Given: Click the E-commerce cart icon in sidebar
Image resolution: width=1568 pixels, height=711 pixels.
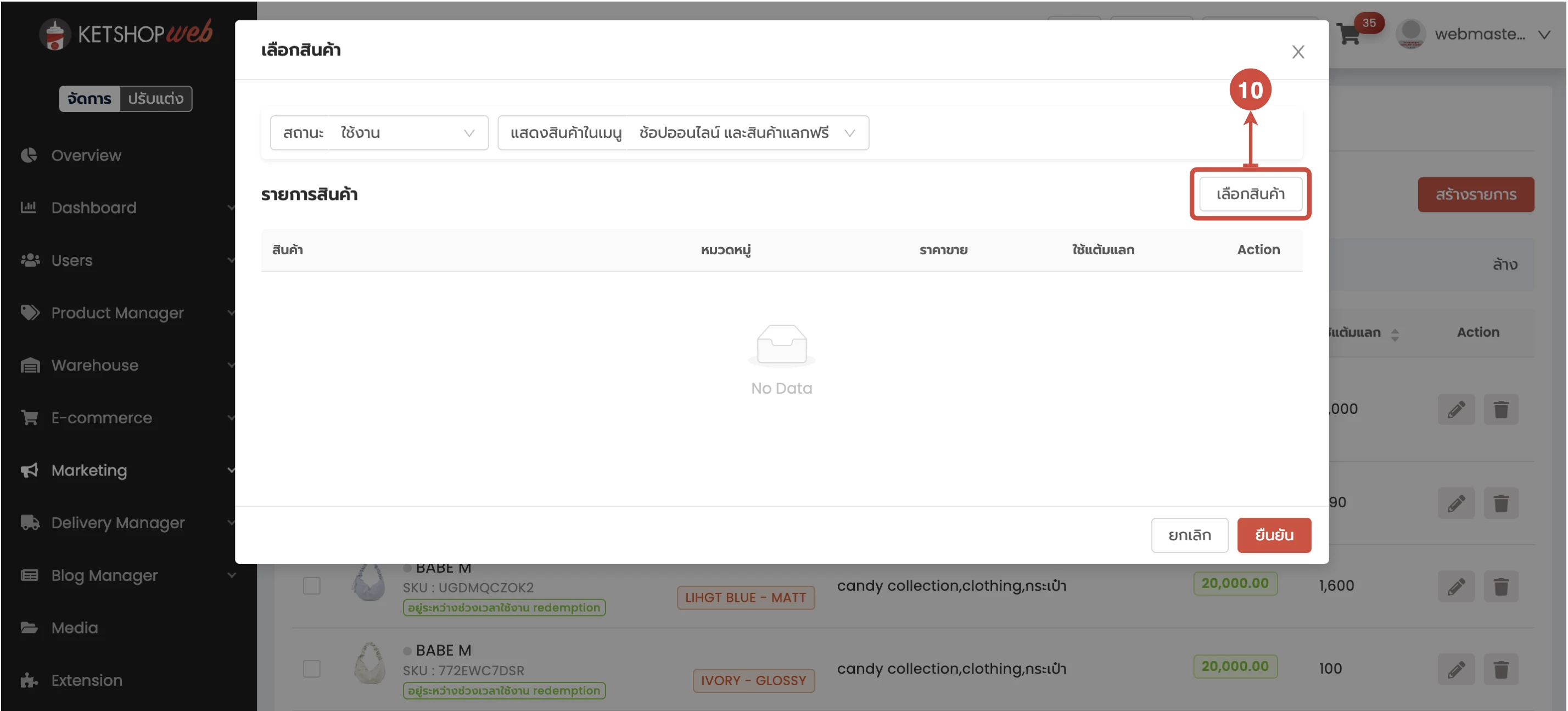Looking at the screenshot, I should (29, 418).
